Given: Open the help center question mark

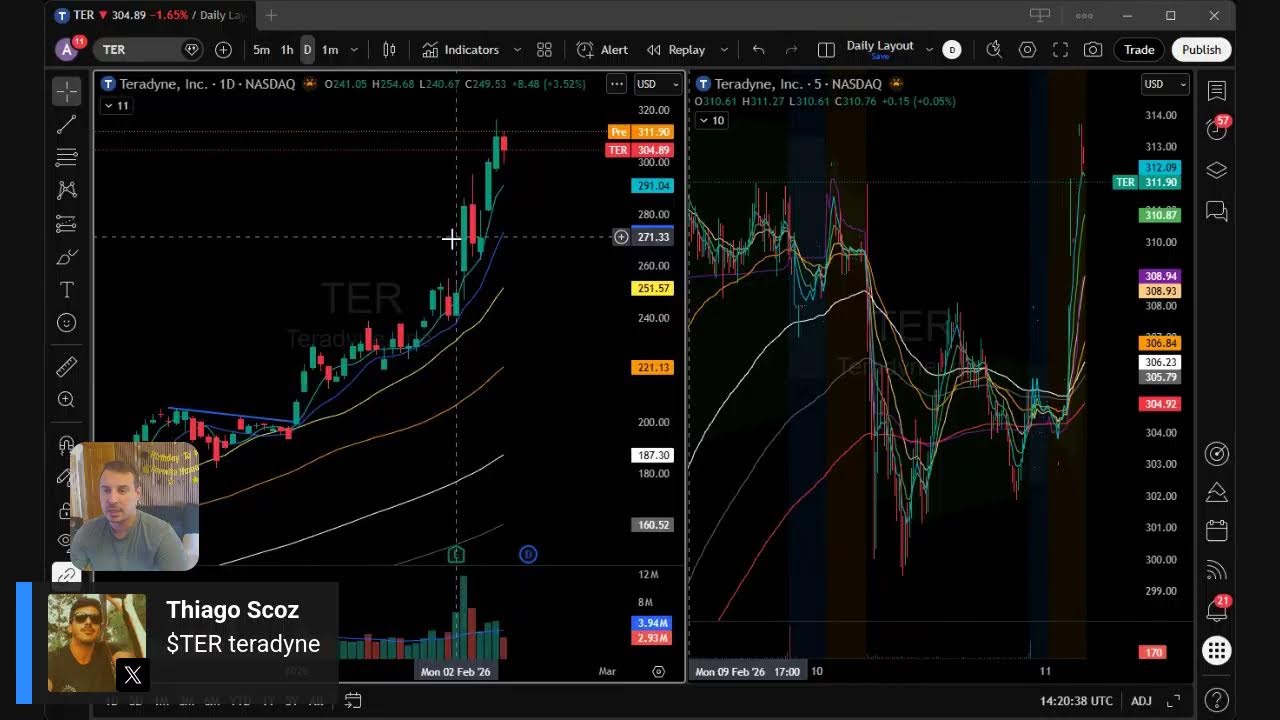Looking at the screenshot, I should (x=1217, y=699).
